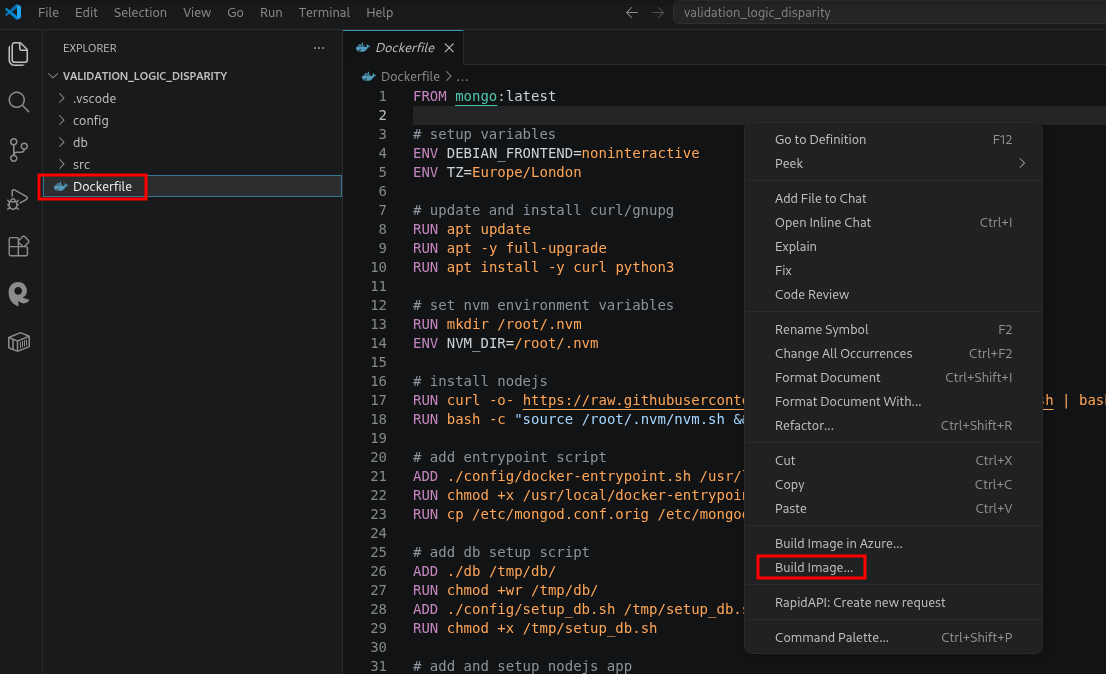
Task: Choose Fix in context menu
Action: tap(893, 271)
